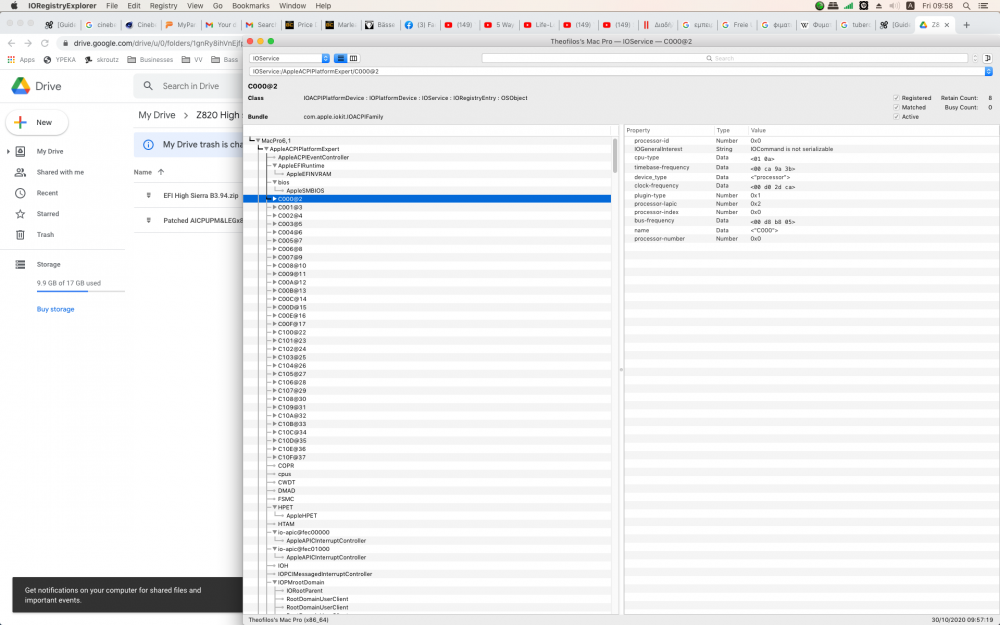Collapse the AppleEFIRuntime node

pos(275,165)
